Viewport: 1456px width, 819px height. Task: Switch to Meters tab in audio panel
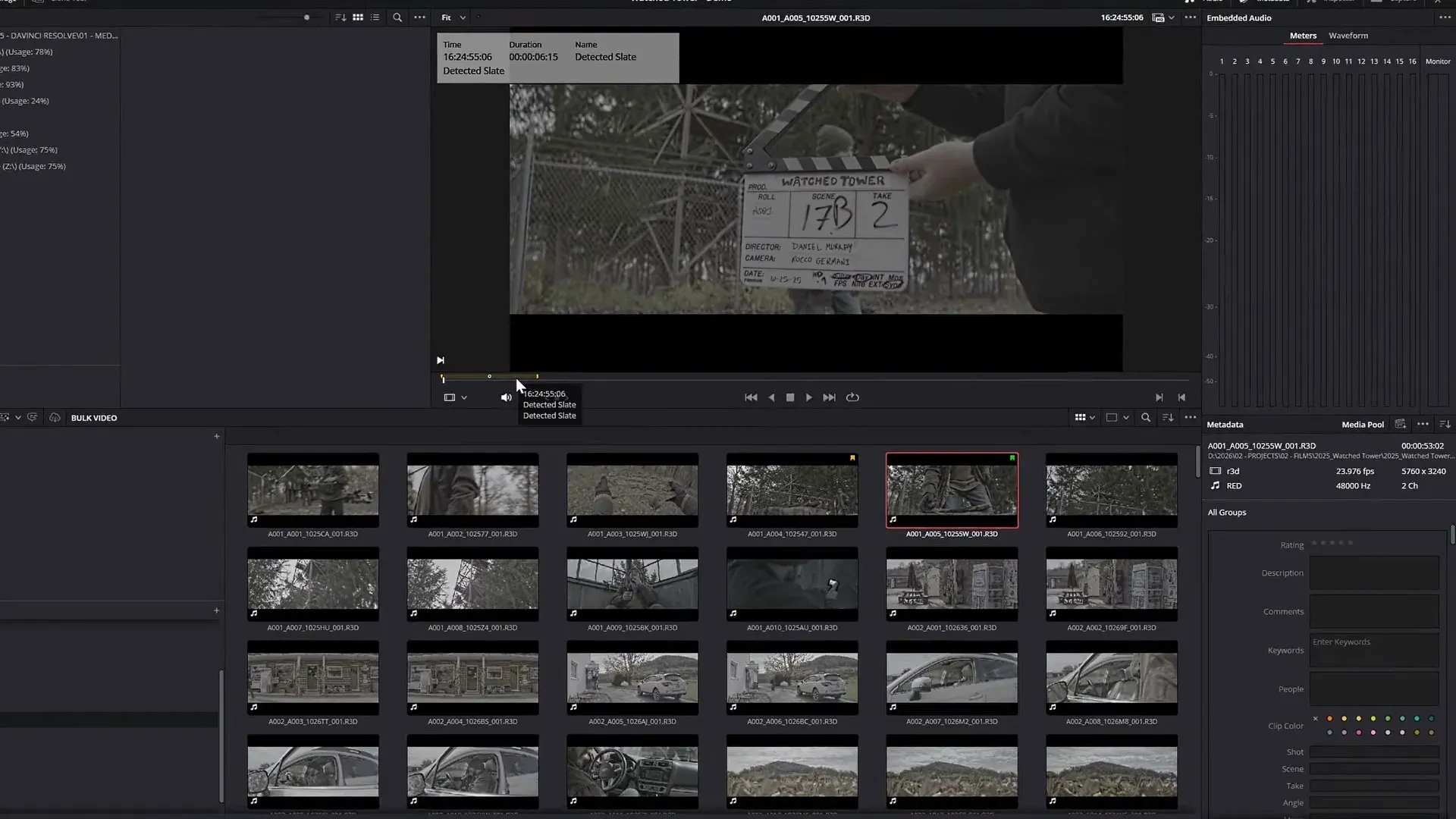coord(1303,36)
